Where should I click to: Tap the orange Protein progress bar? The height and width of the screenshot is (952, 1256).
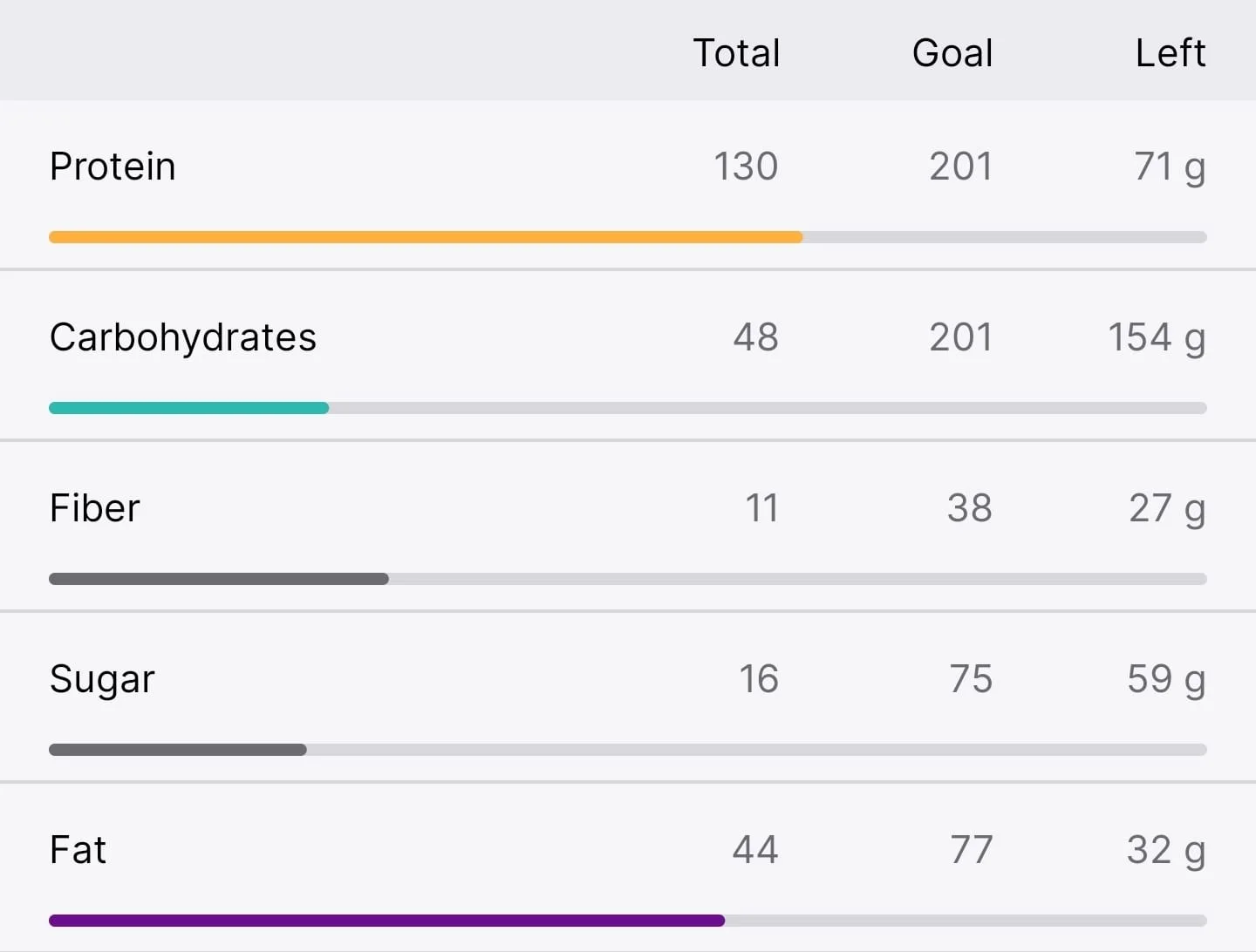point(628,237)
